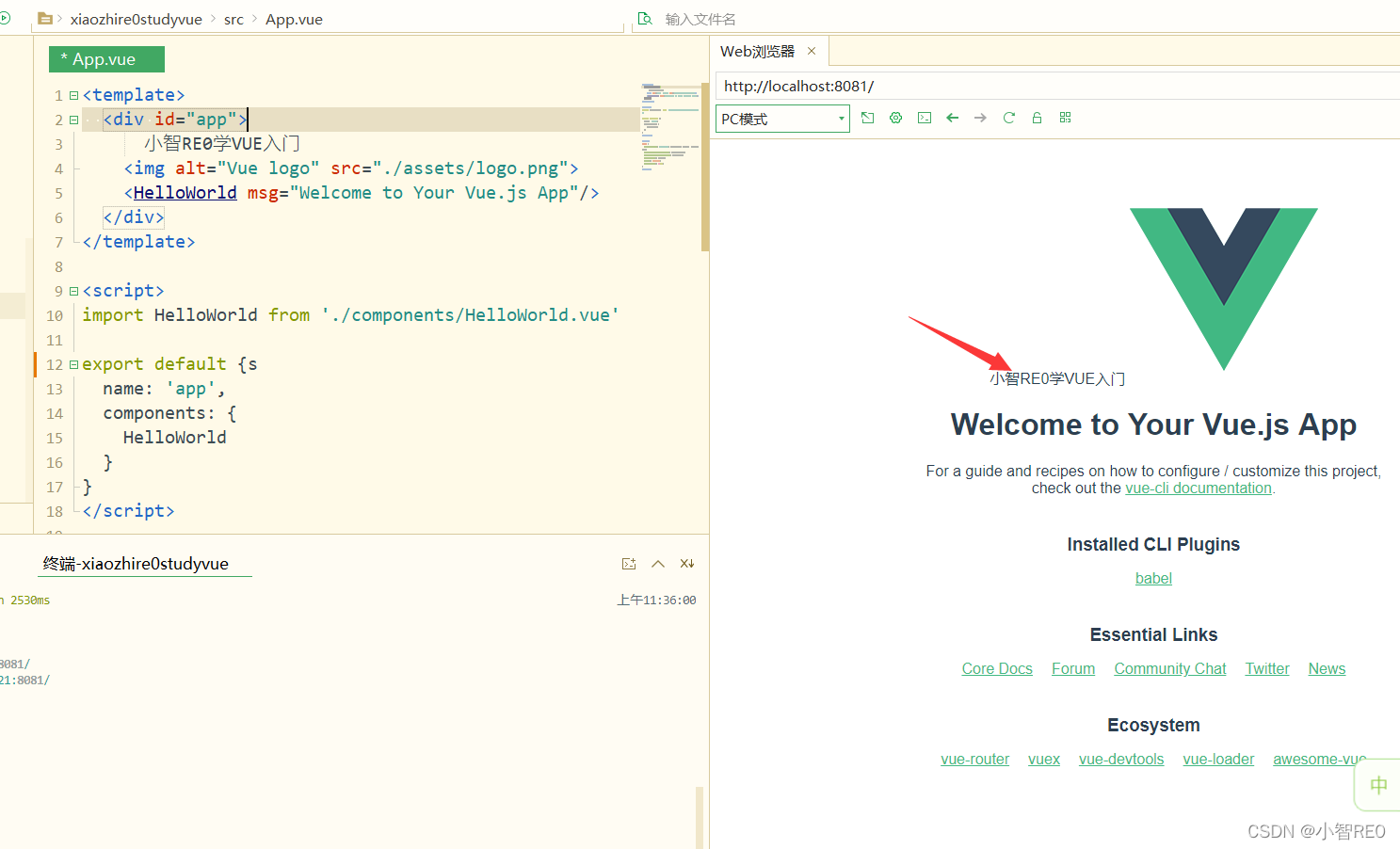Click the HelloWorld tag on line 5
The height and width of the screenshot is (849, 1400).
tap(185, 193)
